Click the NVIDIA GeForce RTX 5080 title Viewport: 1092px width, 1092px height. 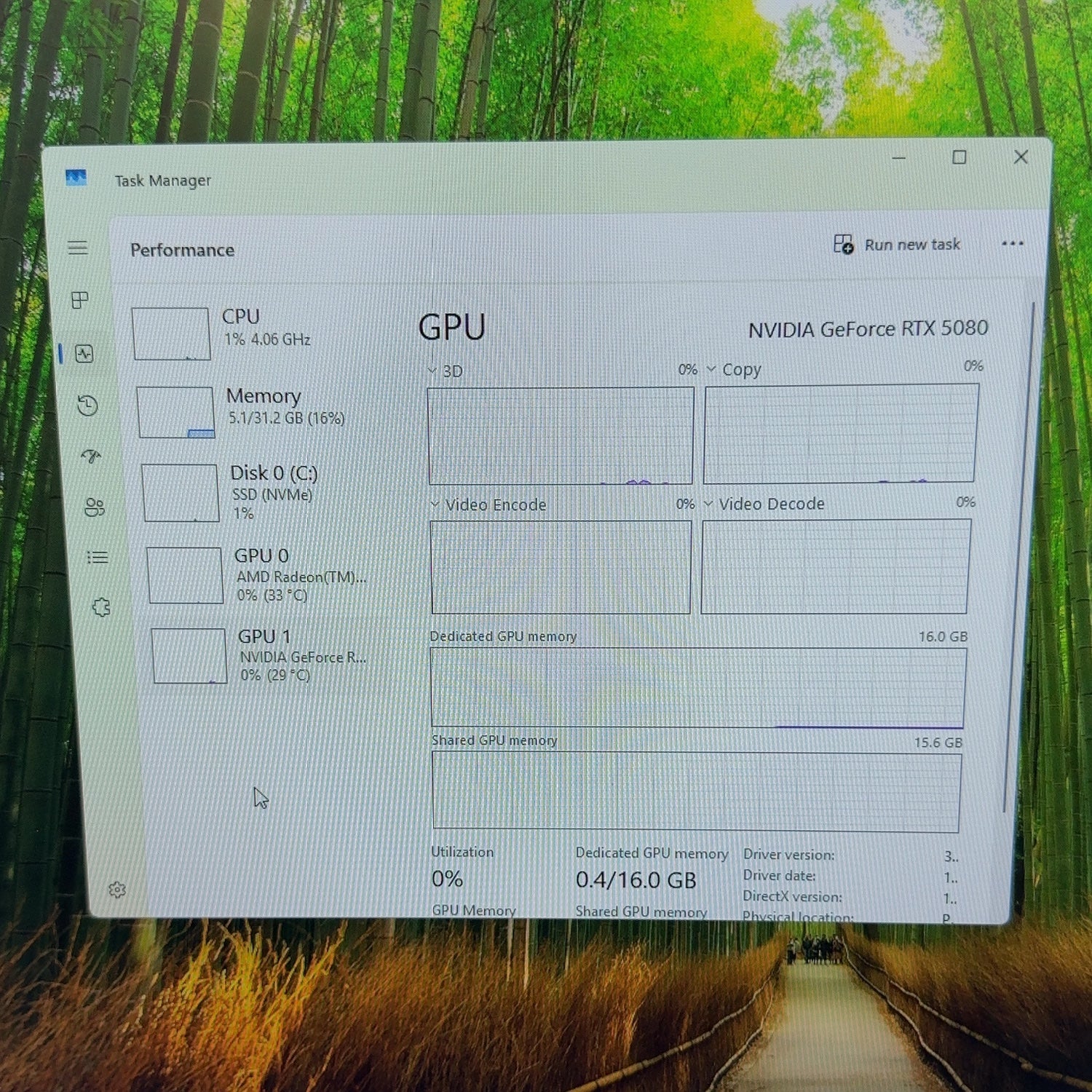(868, 329)
